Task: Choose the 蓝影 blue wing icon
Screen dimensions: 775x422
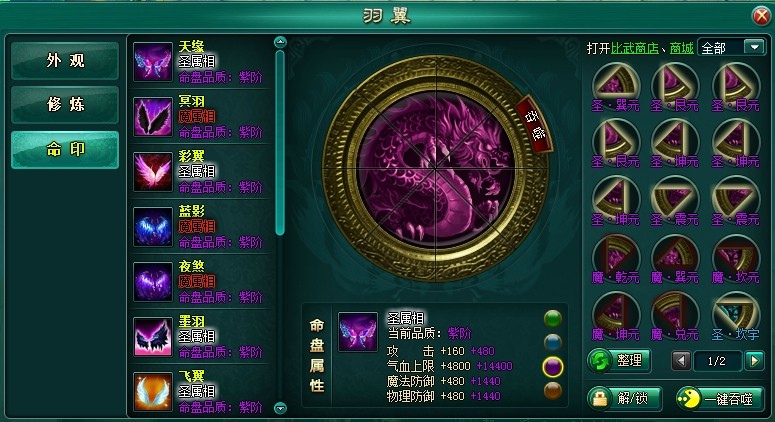Action: (x=153, y=227)
